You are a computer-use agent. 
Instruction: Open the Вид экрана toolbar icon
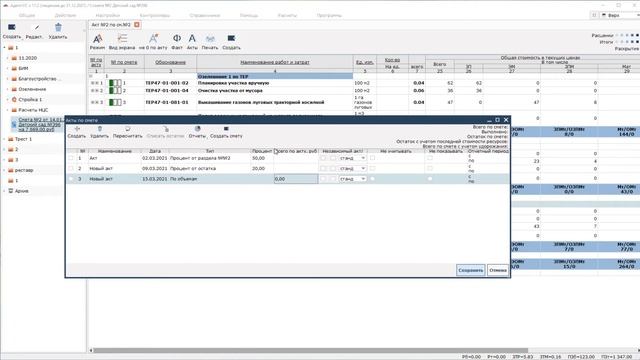pos(122,39)
